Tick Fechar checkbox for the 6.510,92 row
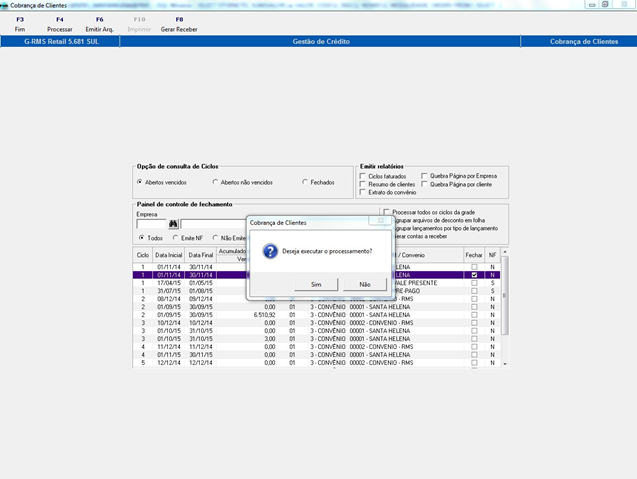637x479 pixels. [x=474, y=315]
